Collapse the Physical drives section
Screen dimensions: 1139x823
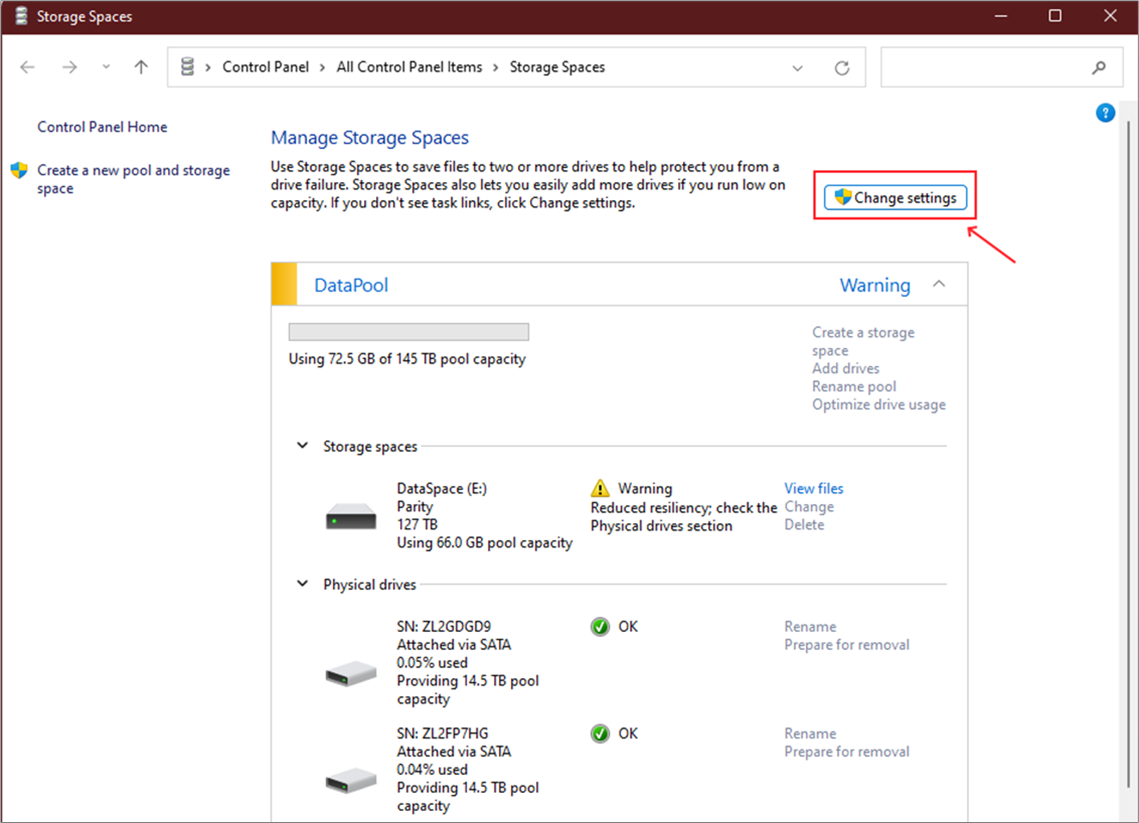tap(303, 583)
